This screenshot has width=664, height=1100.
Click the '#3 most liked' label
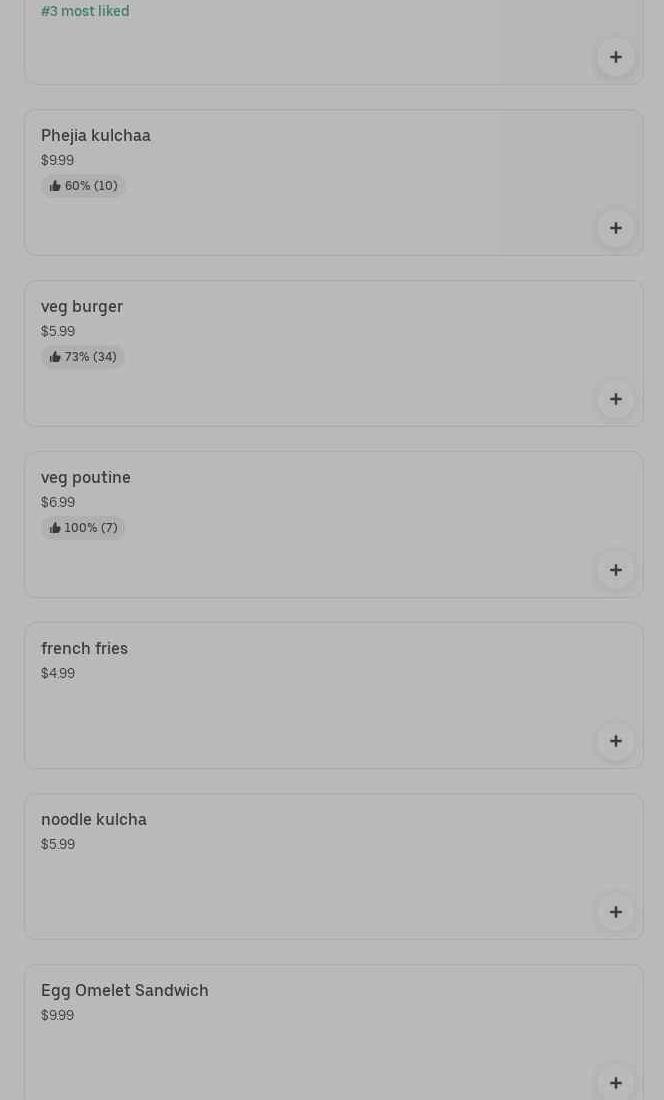(x=85, y=12)
